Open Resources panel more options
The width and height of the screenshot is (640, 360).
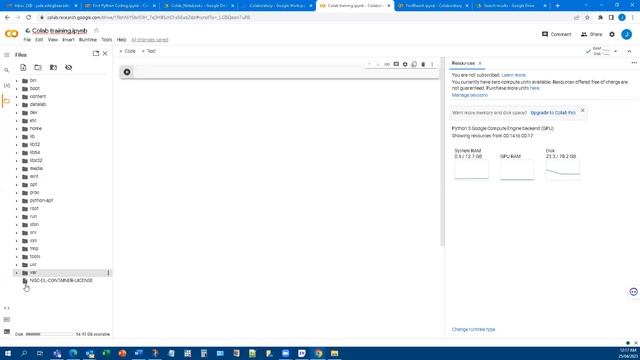[x=634, y=63]
